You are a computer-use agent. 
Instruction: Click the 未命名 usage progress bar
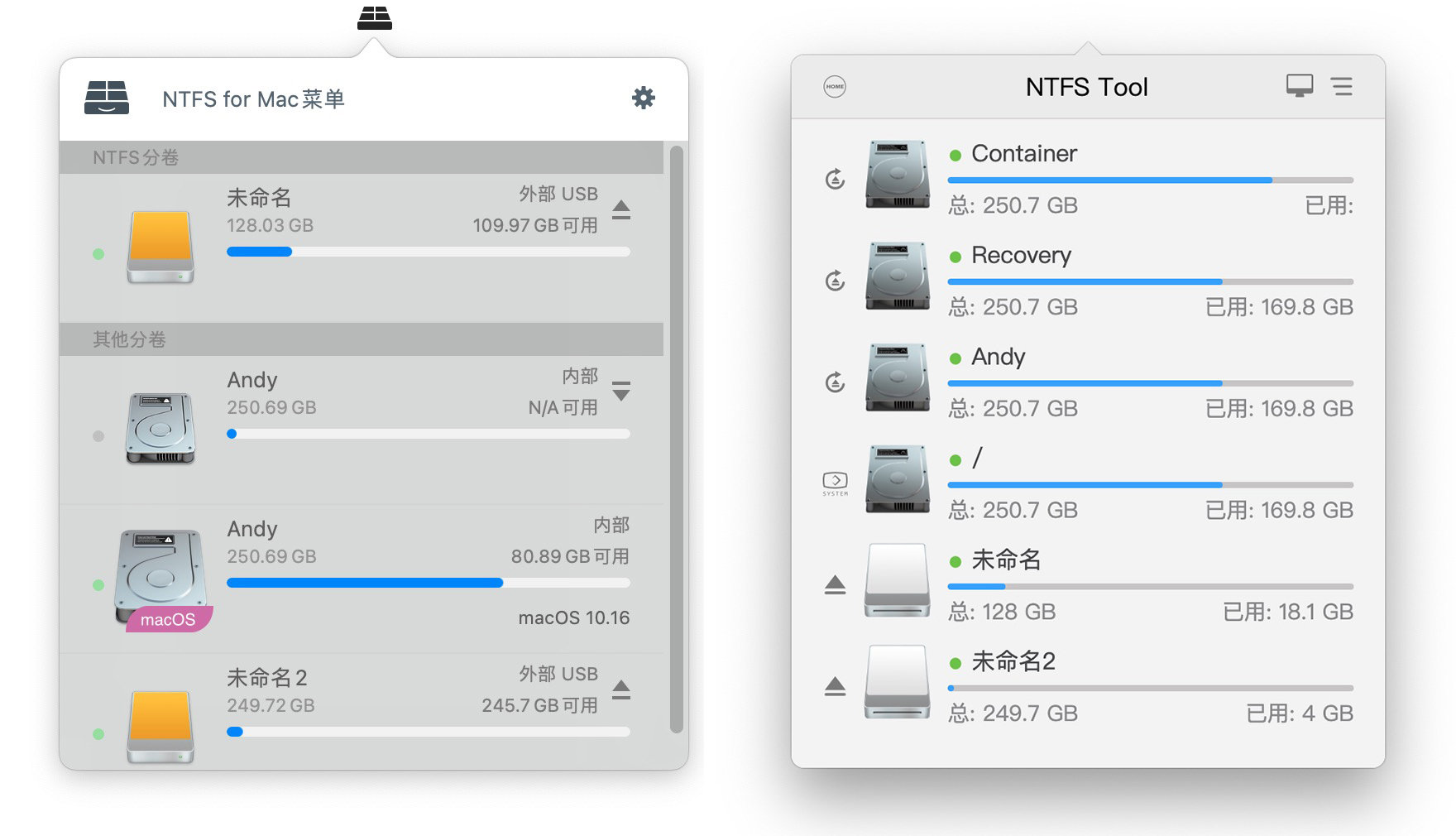click(x=429, y=252)
